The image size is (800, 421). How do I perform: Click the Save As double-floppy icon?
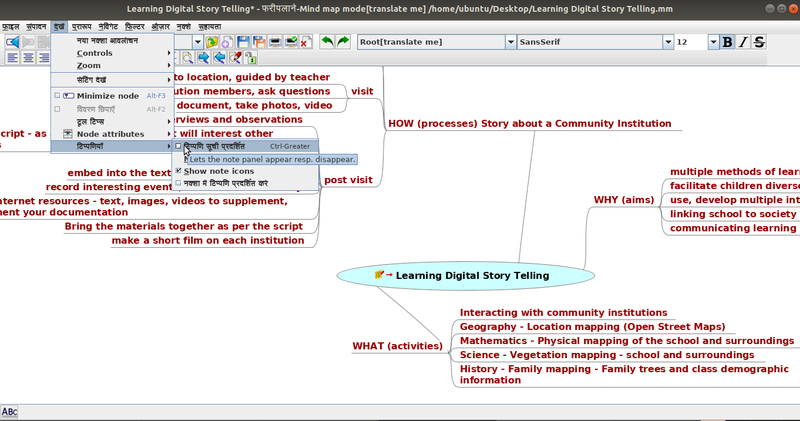point(259,42)
